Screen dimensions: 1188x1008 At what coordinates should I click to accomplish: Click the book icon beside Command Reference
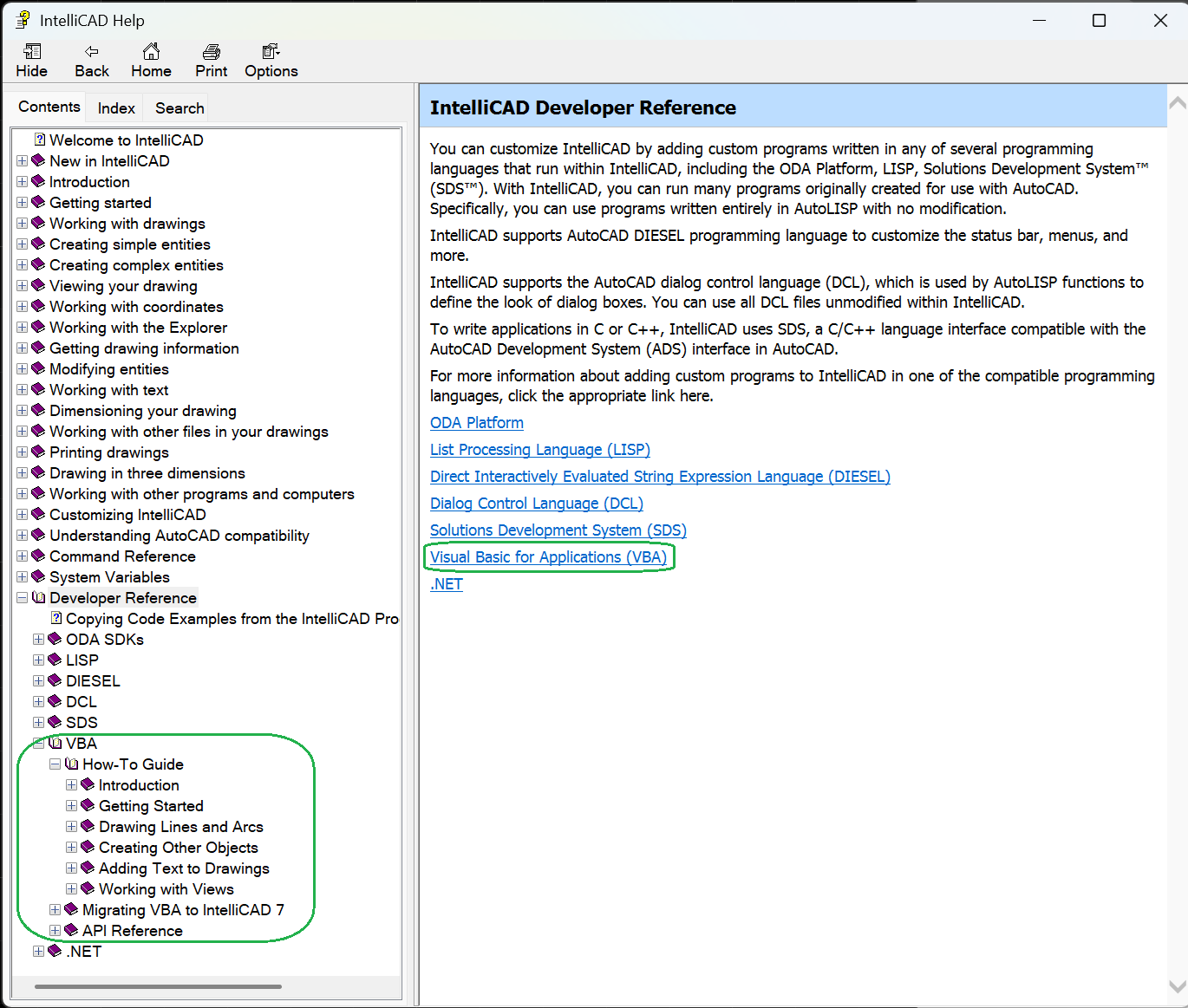pos(38,556)
